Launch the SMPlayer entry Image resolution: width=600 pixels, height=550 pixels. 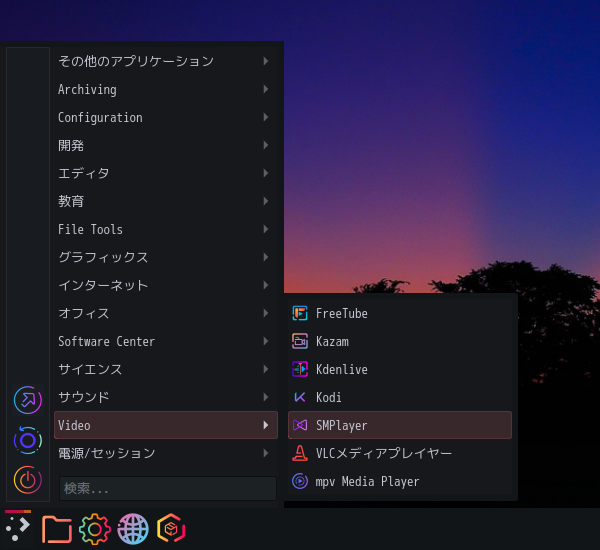pos(399,425)
